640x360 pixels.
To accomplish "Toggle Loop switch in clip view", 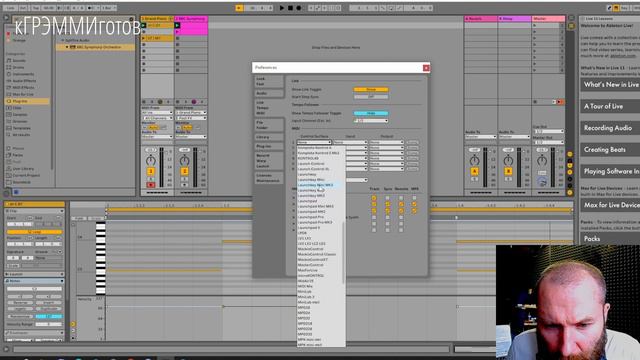I will 35,232.
